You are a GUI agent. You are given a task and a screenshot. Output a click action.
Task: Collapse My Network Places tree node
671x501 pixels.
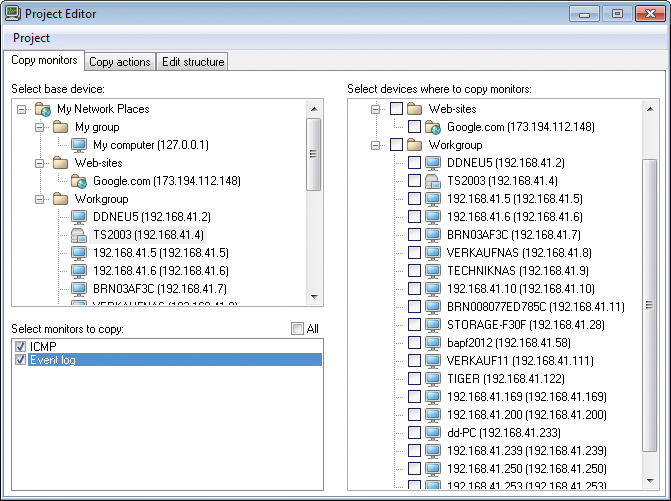tap(21, 110)
